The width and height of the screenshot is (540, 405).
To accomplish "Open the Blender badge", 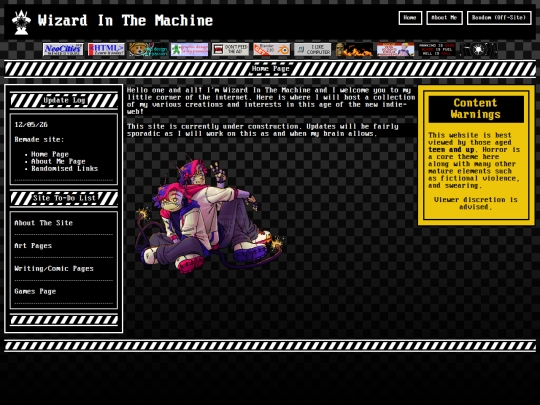I will [x=272, y=49].
